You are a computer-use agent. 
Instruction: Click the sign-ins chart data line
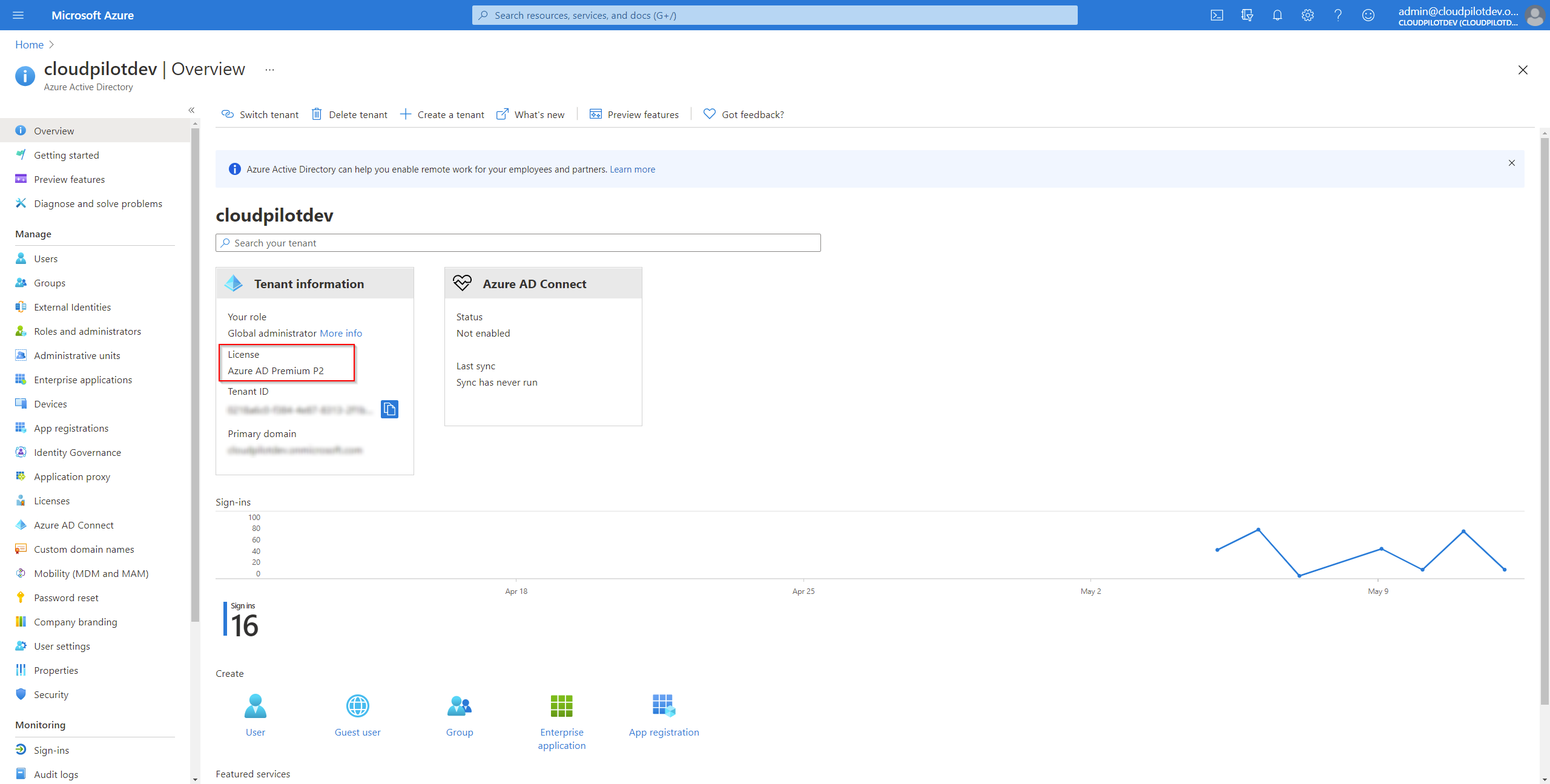click(x=1360, y=553)
